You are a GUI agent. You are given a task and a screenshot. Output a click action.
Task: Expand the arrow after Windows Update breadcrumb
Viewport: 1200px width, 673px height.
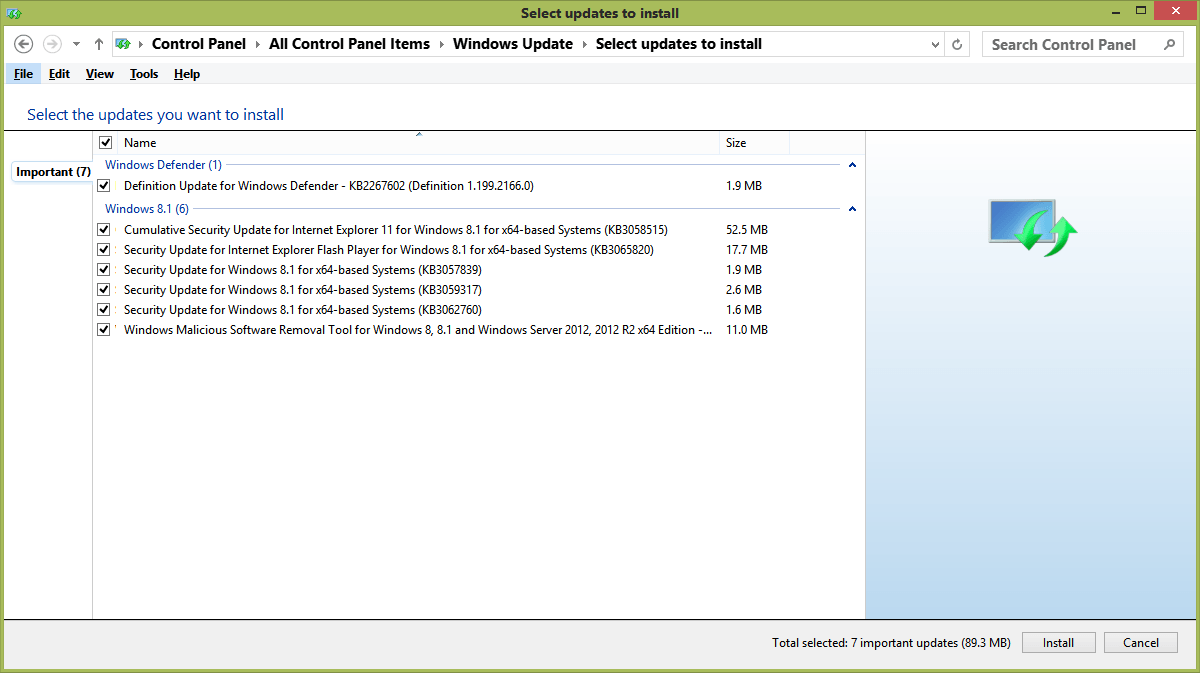(x=585, y=44)
